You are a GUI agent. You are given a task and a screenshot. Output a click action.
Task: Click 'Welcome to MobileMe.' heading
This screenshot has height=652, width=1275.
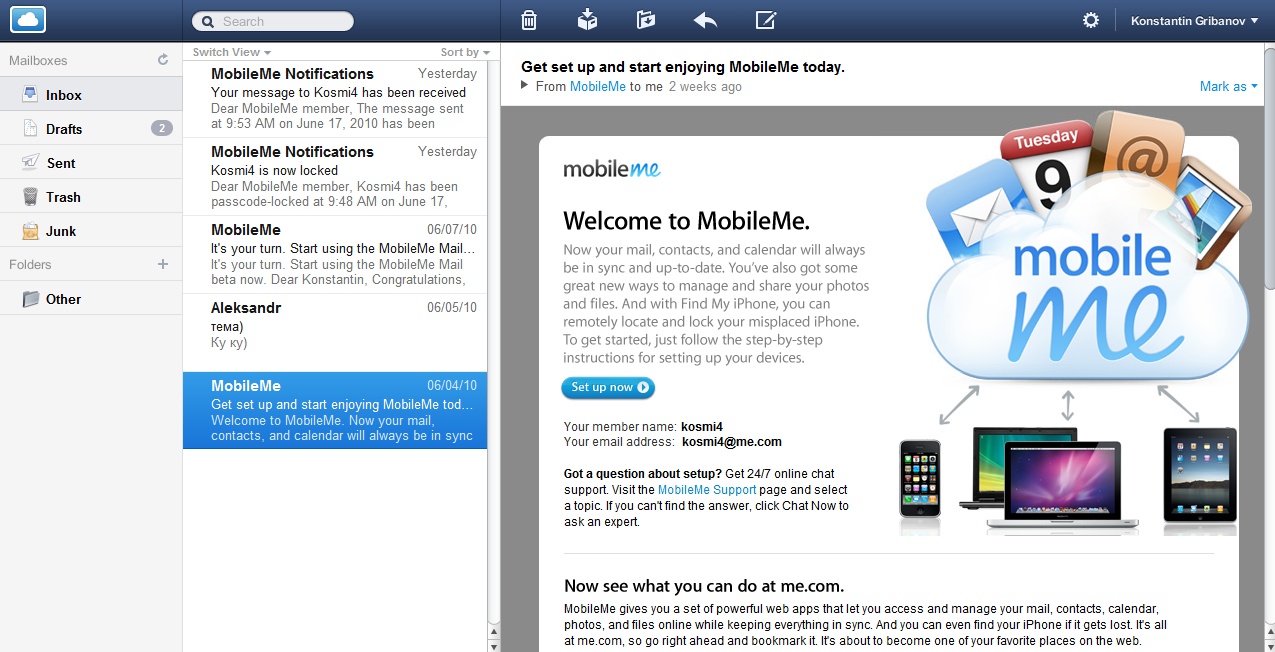[x=687, y=220]
